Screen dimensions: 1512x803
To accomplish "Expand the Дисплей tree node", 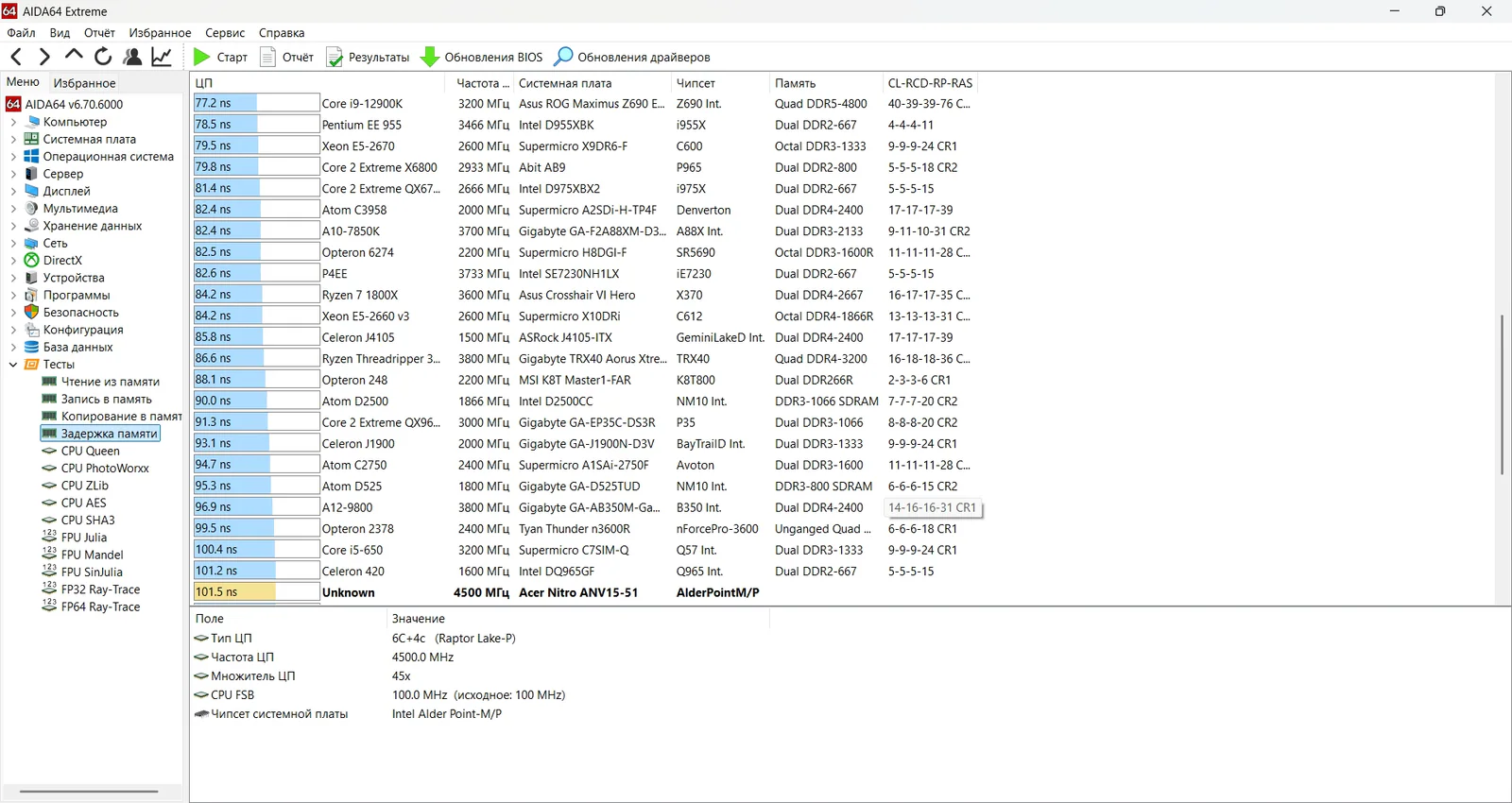I will click(x=13, y=191).
